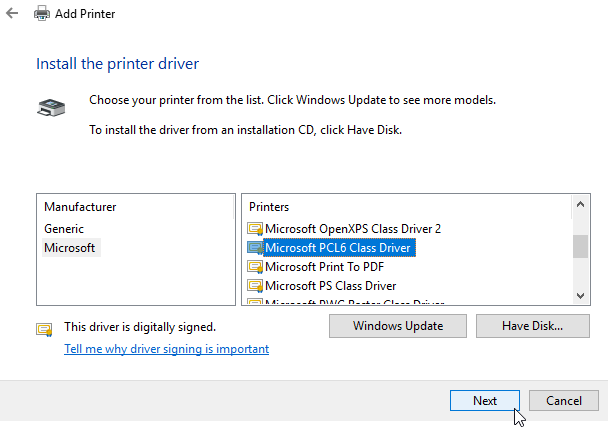608x428 pixels.
Task: Click the Microsoft PS Class Driver icon
Action: 255,286
